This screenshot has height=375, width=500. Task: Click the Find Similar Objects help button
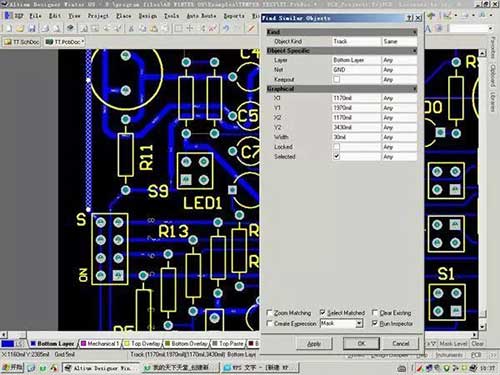pos(409,18)
